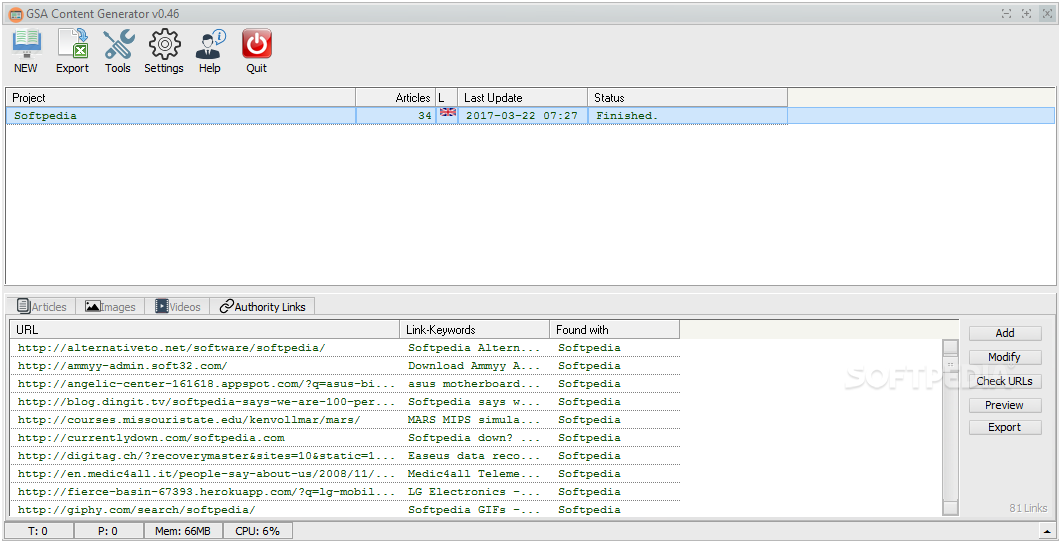Image resolution: width=1061 pixels, height=543 pixels.
Task: Click the Mem: 66MB status entry
Action: tap(183, 531)
